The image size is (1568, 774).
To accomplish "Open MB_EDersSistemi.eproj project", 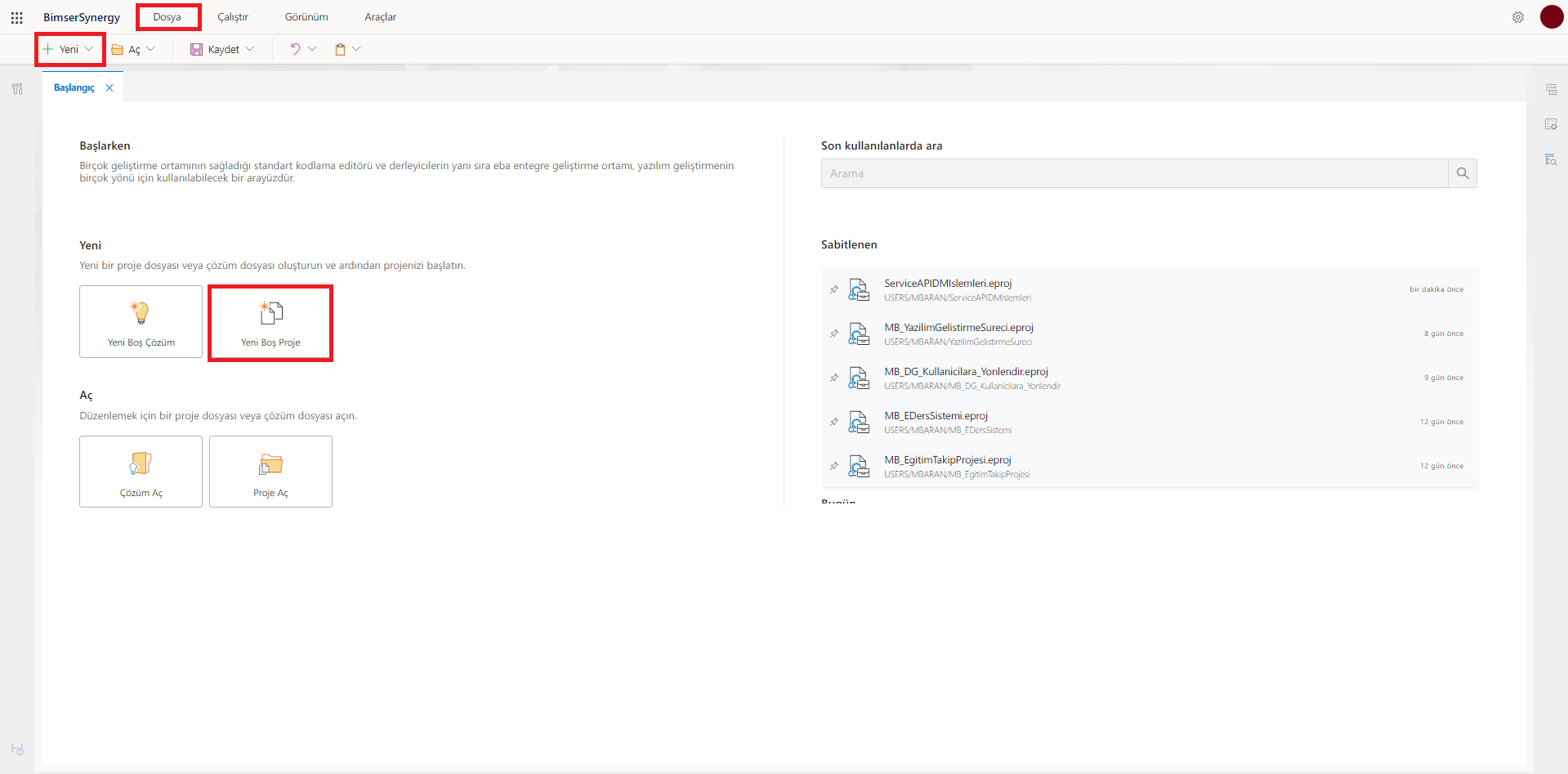I will 936,416.
